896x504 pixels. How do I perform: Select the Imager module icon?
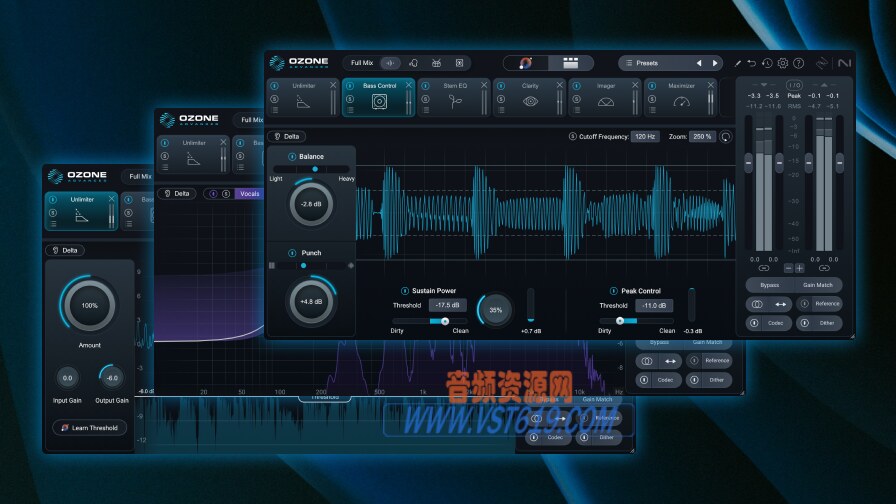606,102
